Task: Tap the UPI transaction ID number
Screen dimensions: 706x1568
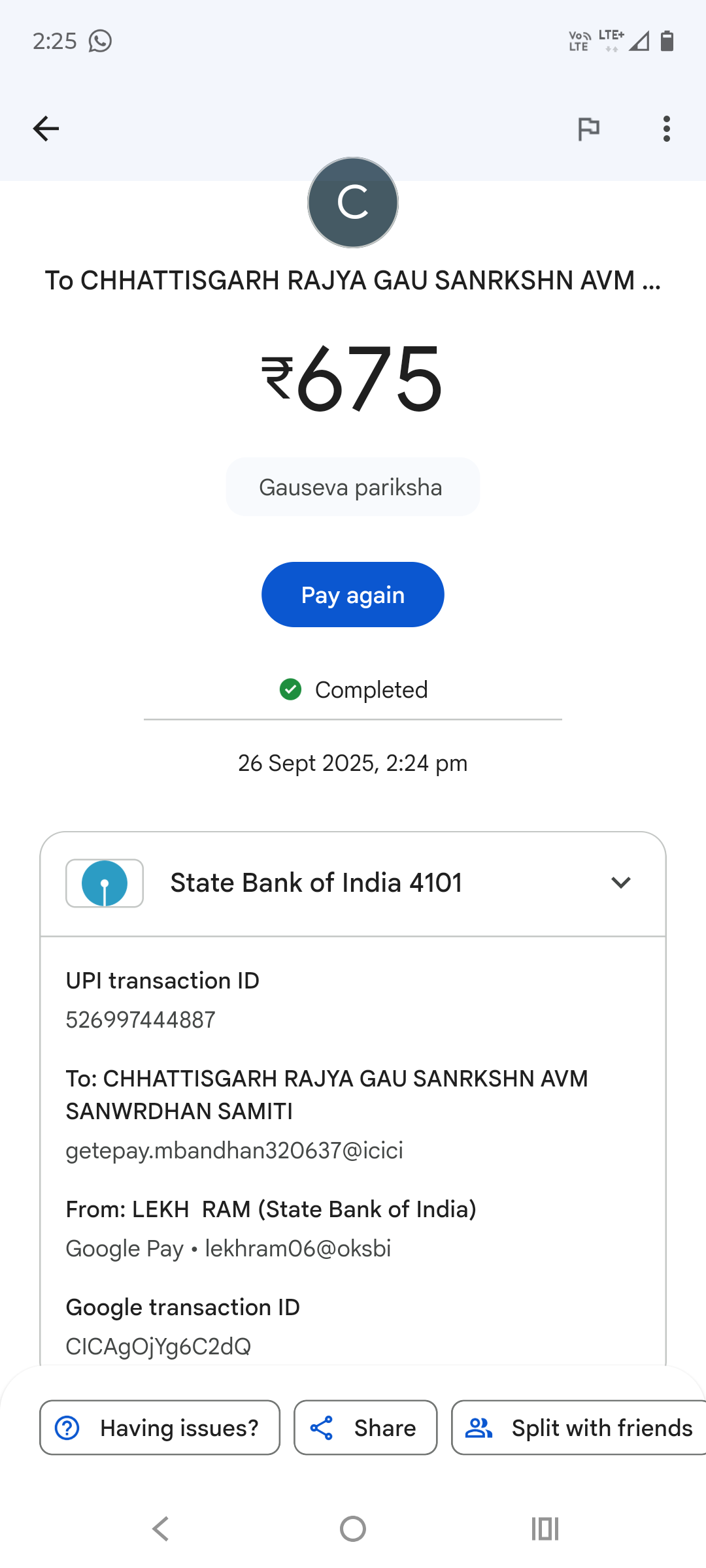Action: (141, 1020)
